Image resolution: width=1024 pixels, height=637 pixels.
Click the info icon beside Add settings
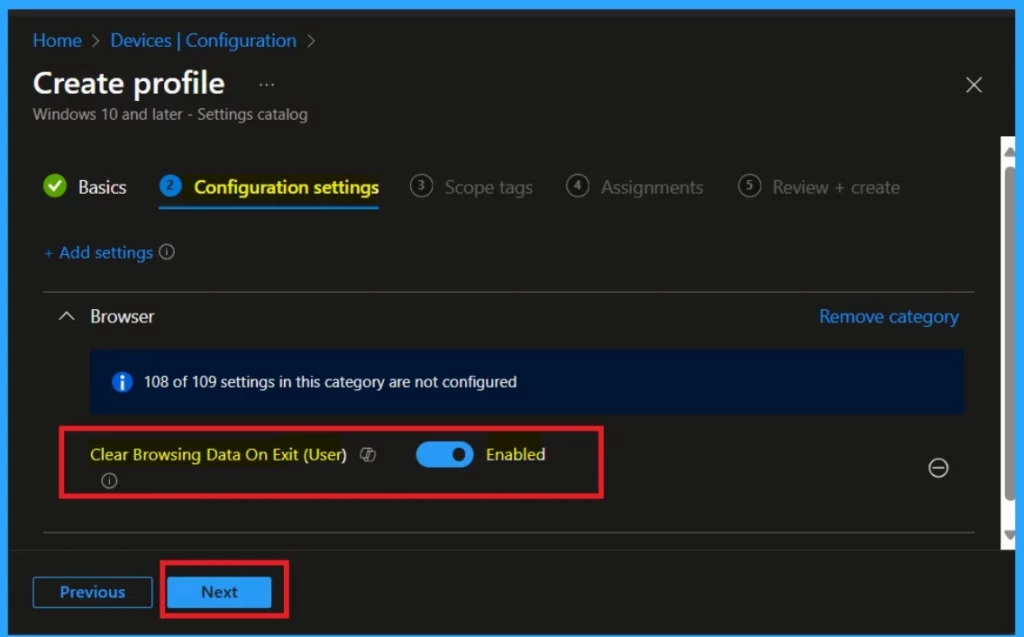pyautogui.click(x=167, y=252)
